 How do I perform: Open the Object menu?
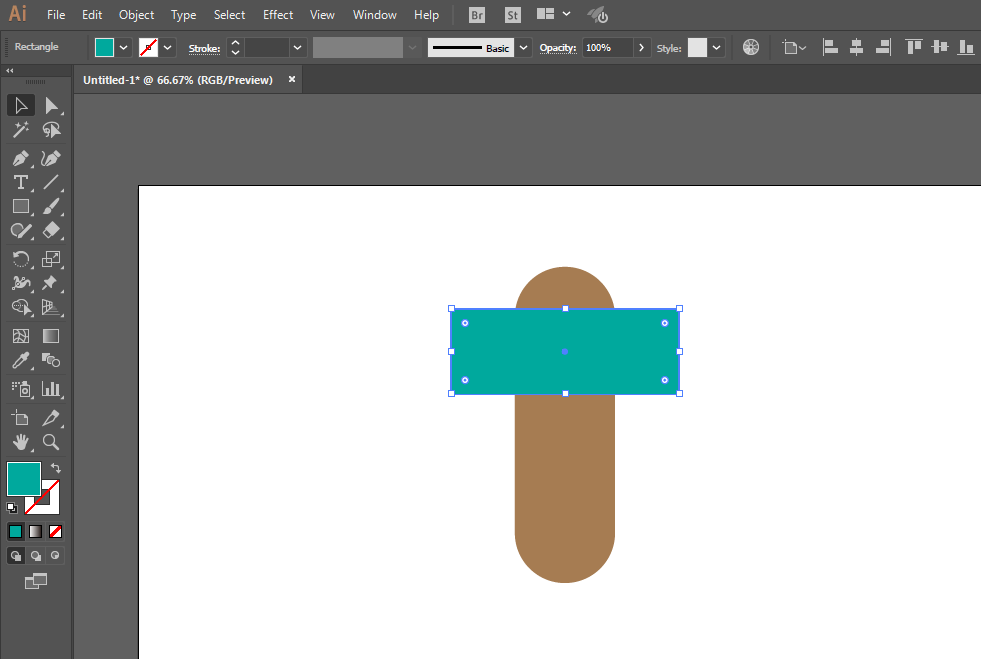click(x=136, y=14)
